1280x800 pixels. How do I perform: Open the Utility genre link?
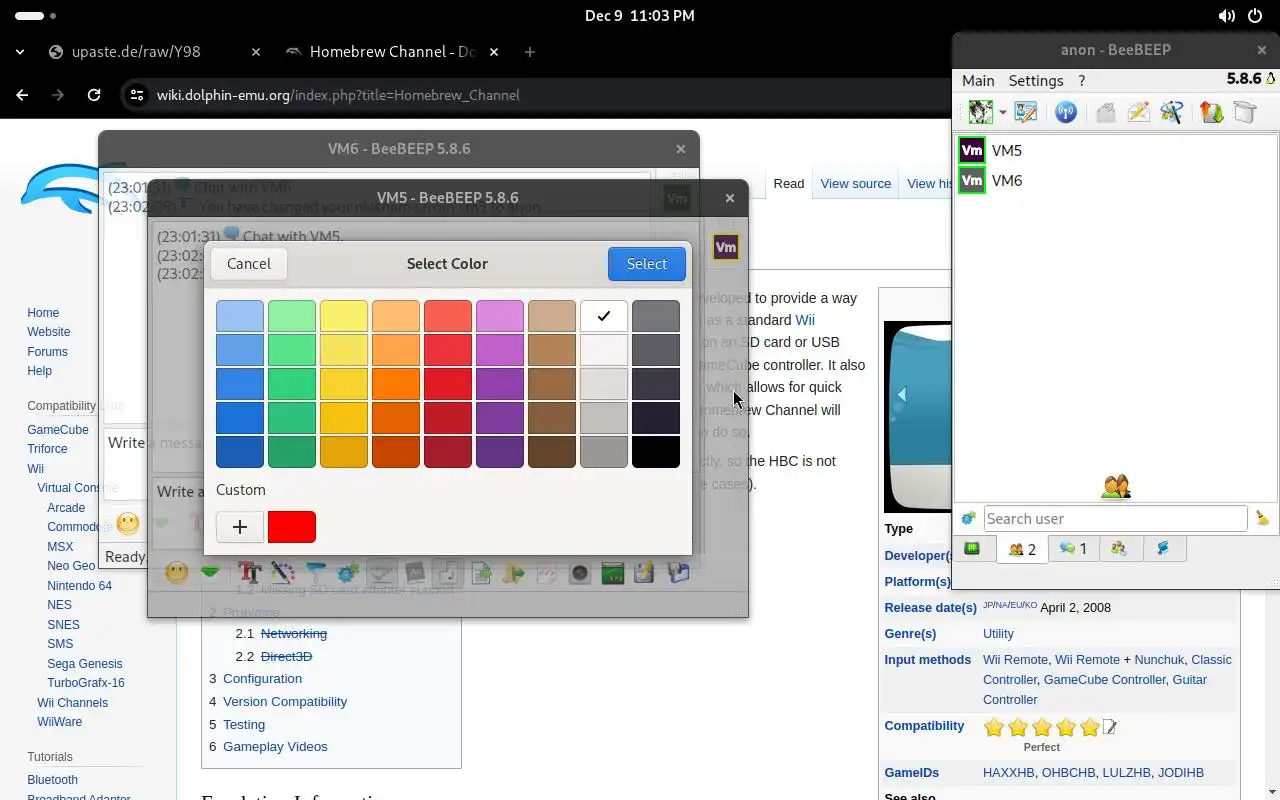(x=998, y=634)
